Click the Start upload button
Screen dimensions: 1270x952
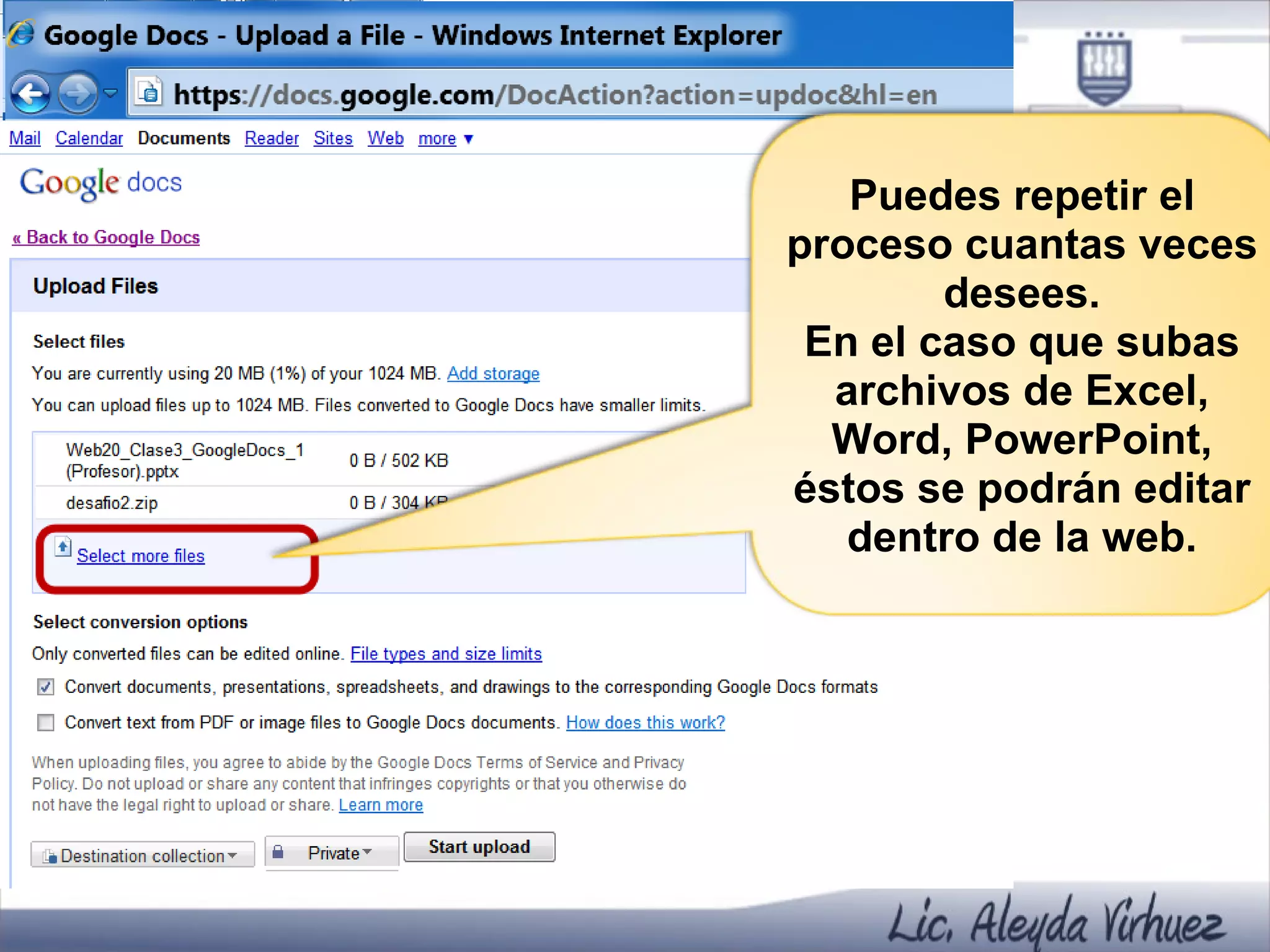[x=479, y=847]
